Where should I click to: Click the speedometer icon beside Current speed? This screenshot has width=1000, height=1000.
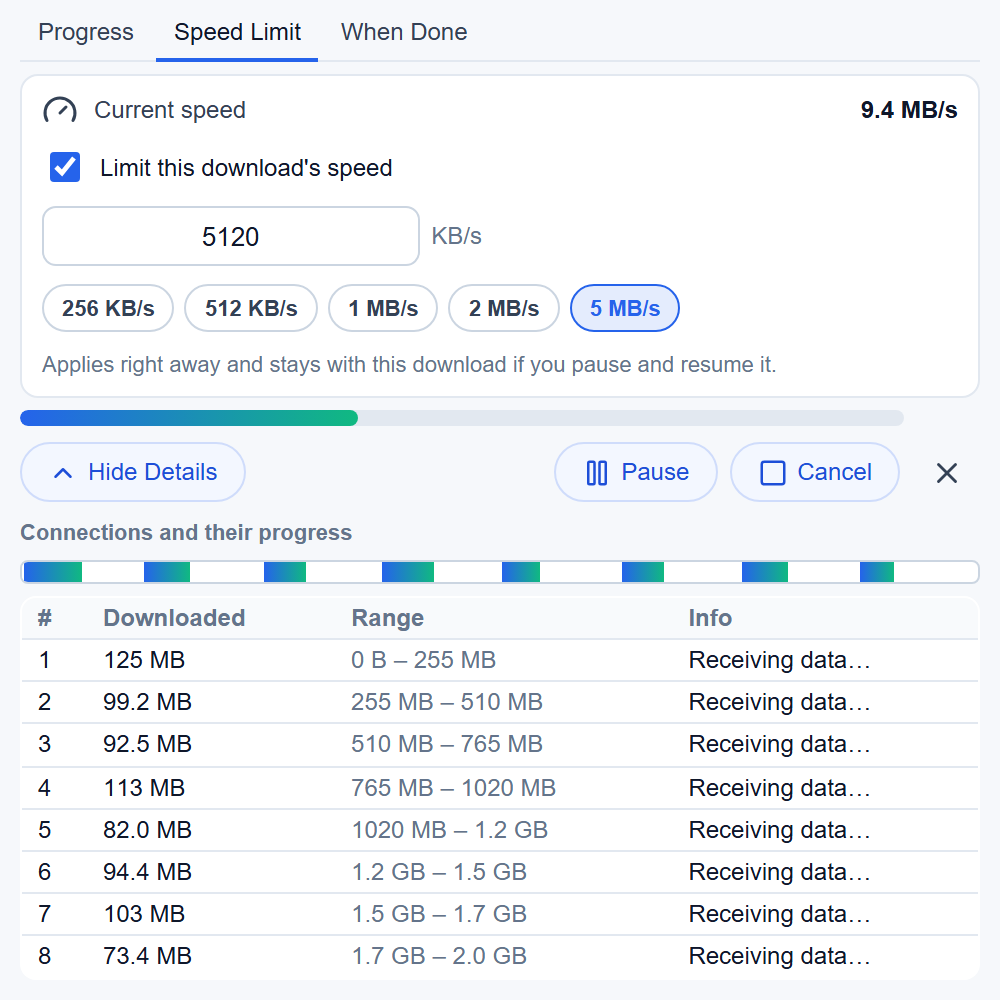click(x=60, y=110)
